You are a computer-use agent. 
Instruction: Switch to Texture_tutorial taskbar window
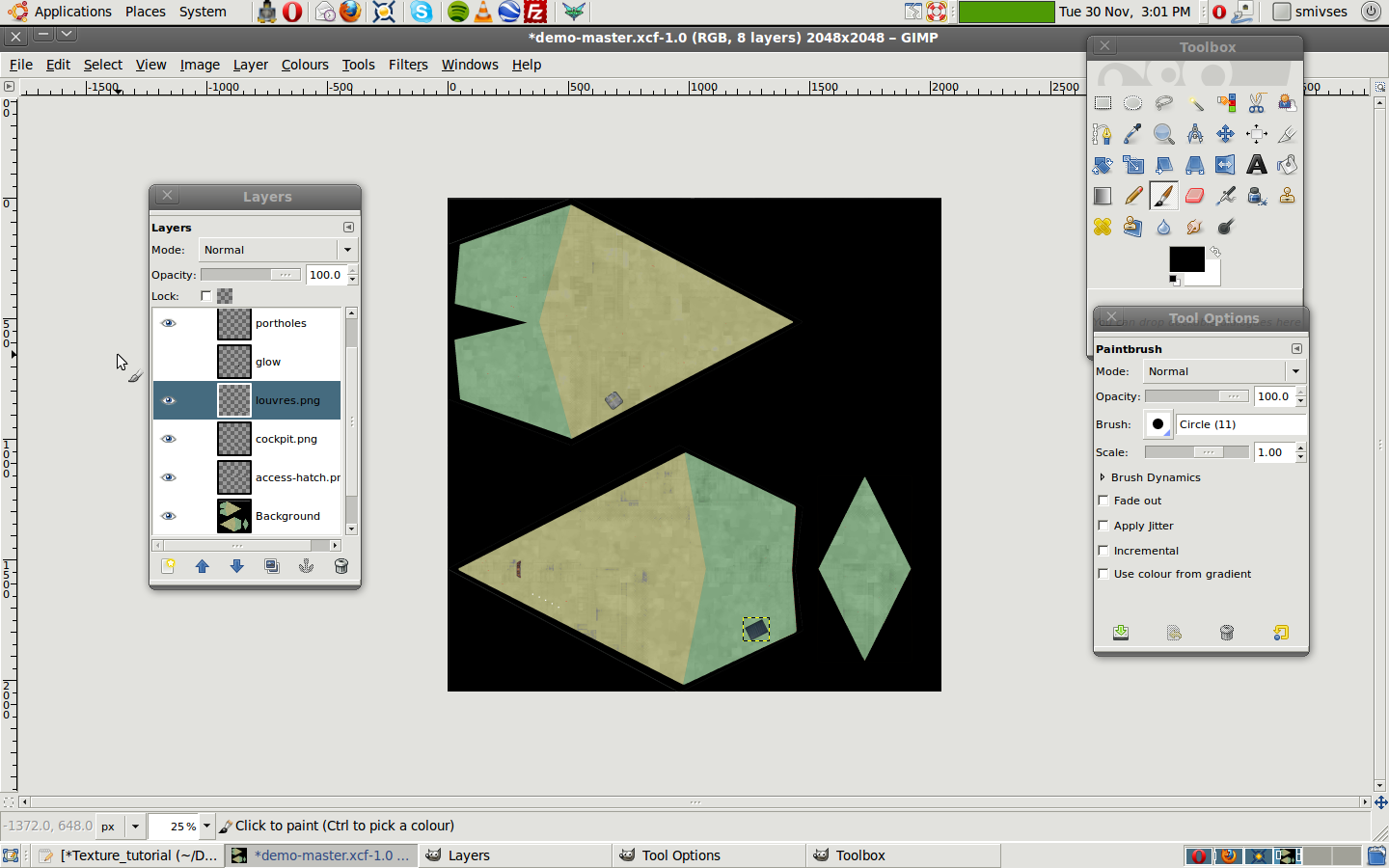tap(128, 855)
